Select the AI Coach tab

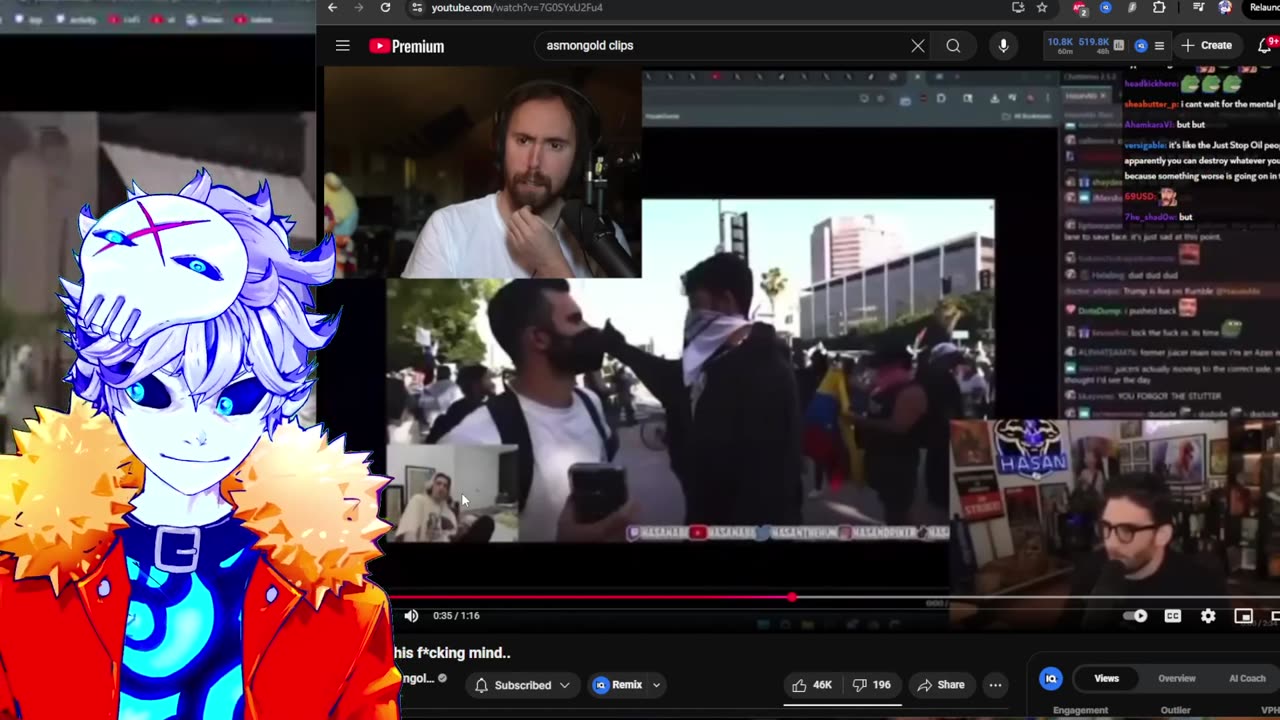[x=1247, y=678]
